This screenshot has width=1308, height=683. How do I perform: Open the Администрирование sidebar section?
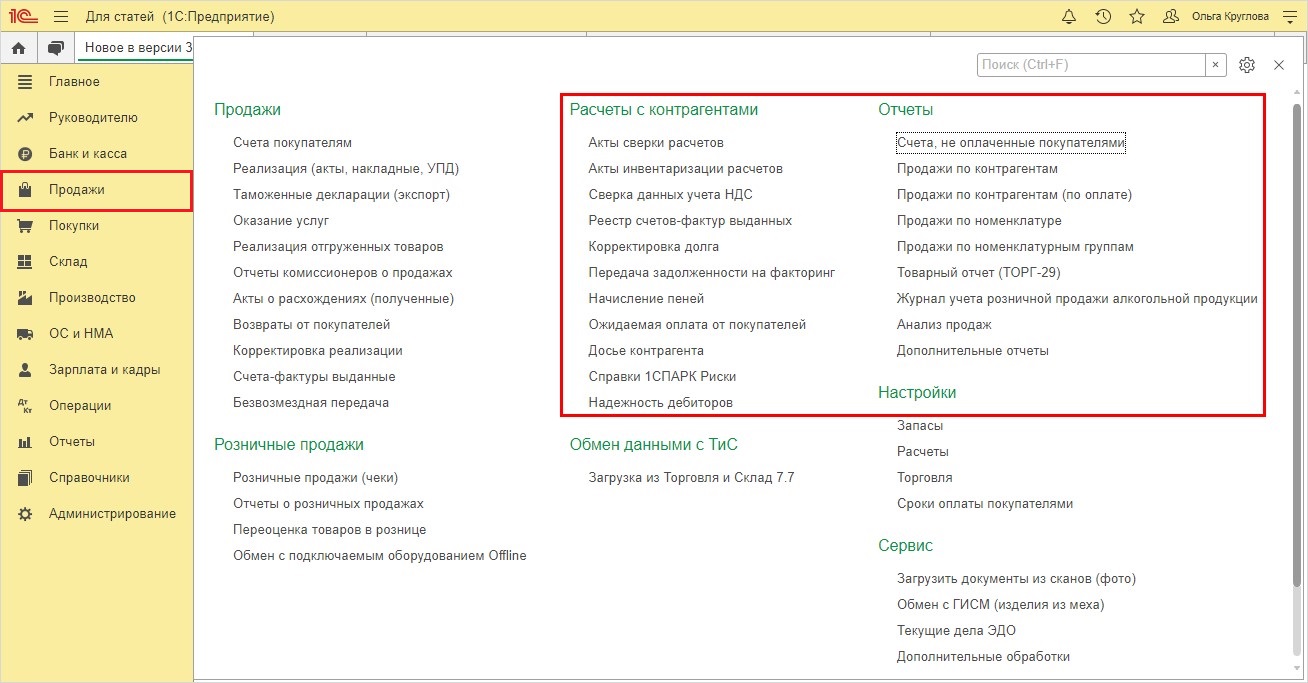pyautogui.click(x=97, y=514)
